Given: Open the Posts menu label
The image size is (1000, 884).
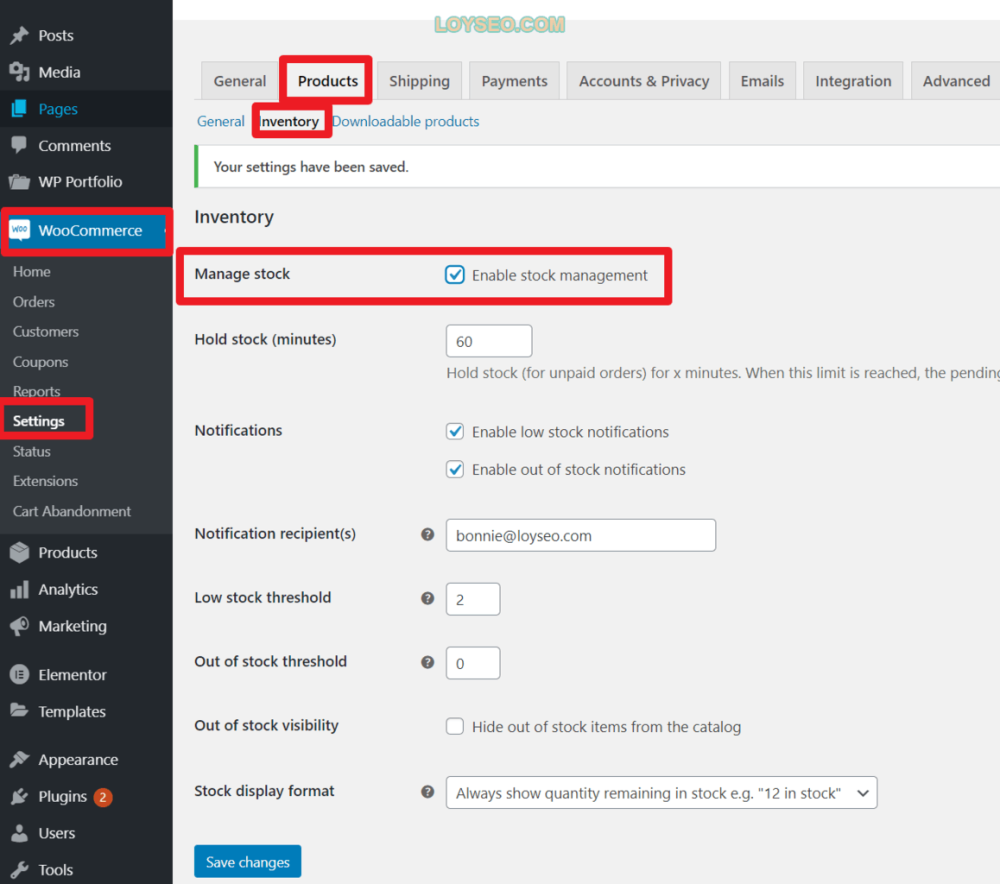Looking at the screenshot, I should pos(56,36).
